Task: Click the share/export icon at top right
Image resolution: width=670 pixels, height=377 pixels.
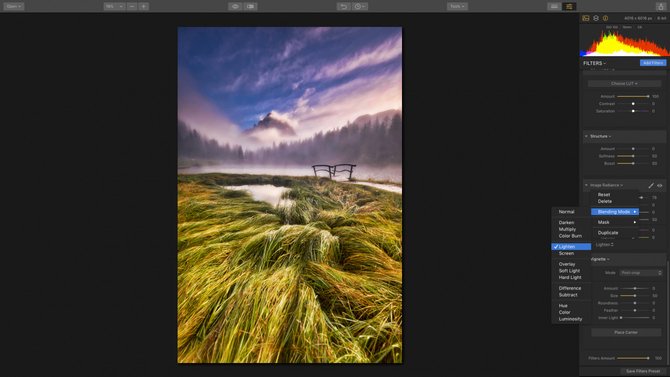Action: click(661, 6)
